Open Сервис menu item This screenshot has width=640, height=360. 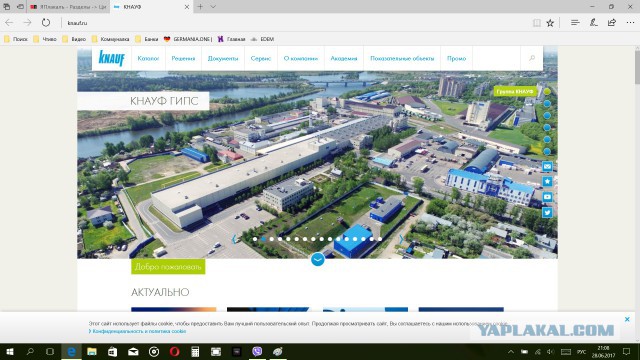(x=261, y=58)
